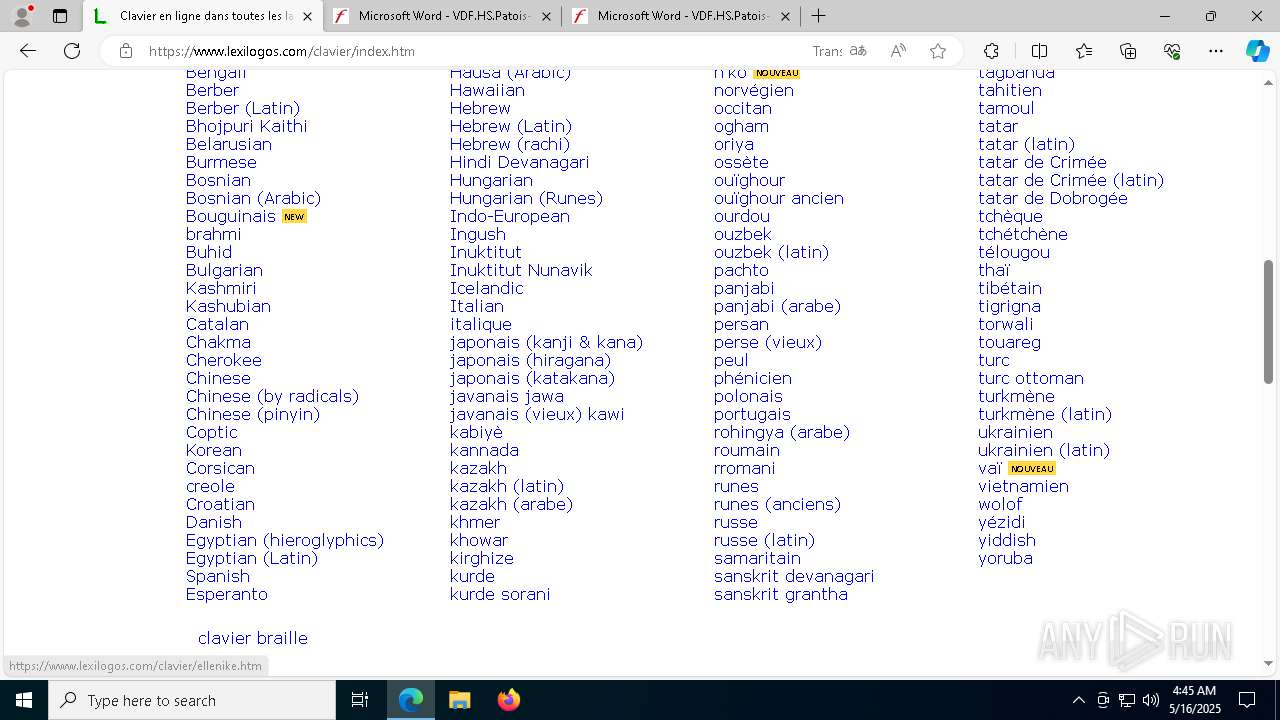This screenshot has height=720, width=1280.
Task: Open the rohingya (arabe) keyboard link
Action: point(782,432)
